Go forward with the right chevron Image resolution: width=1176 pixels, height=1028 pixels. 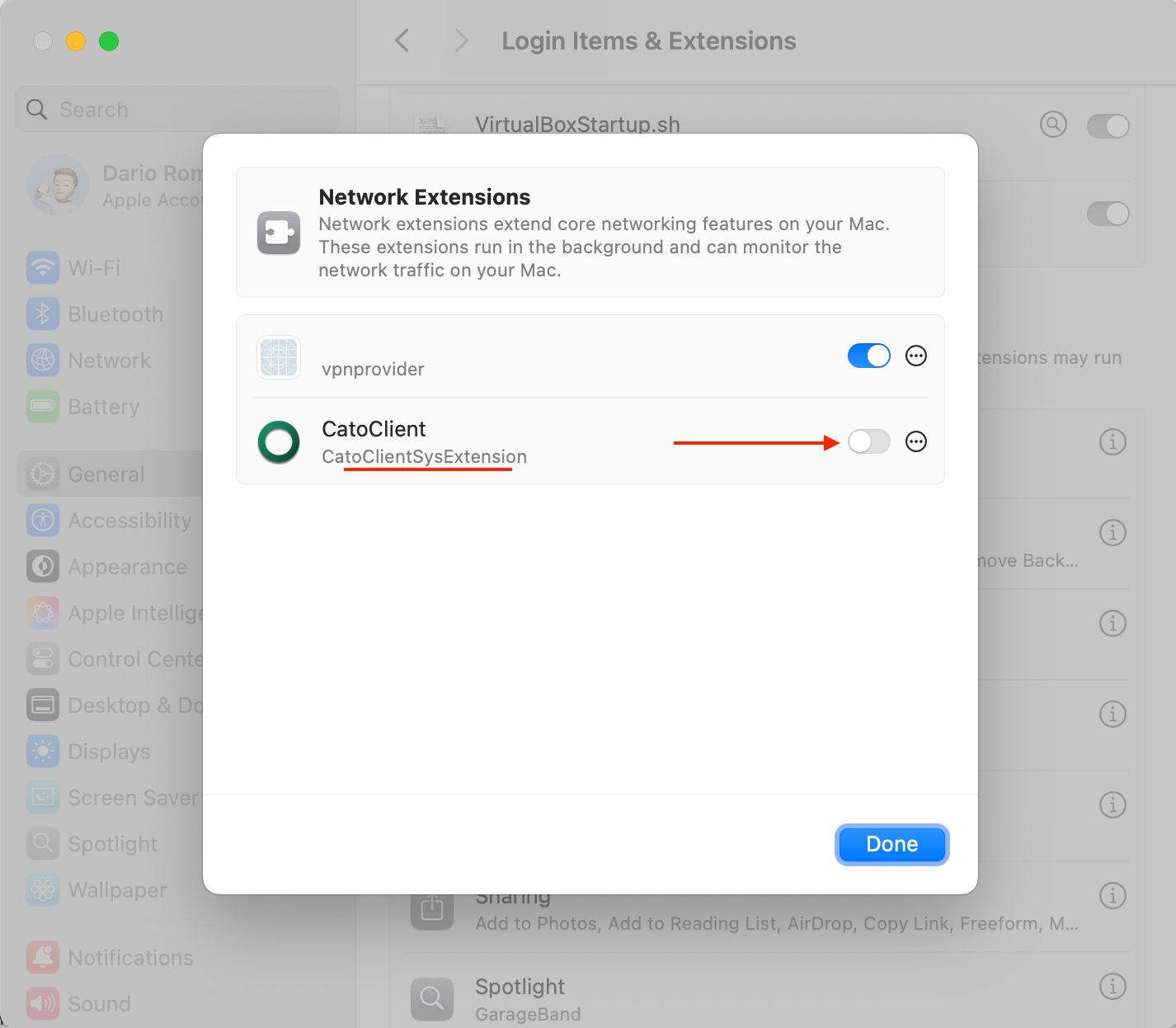point(462,40)
